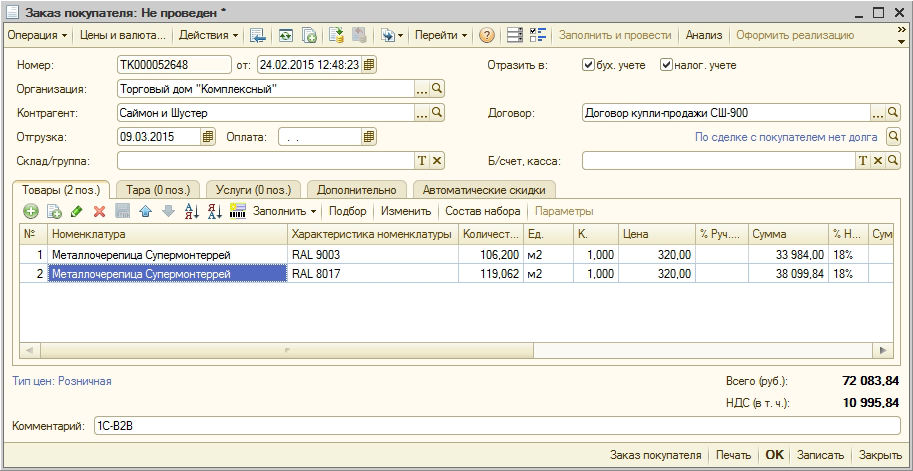Image resolution: width=913 pixels, height=471 pixels.
Task: Switch to the Товары (2 поз.) tab
Action: pyautogui.click(x=61, y=190)
